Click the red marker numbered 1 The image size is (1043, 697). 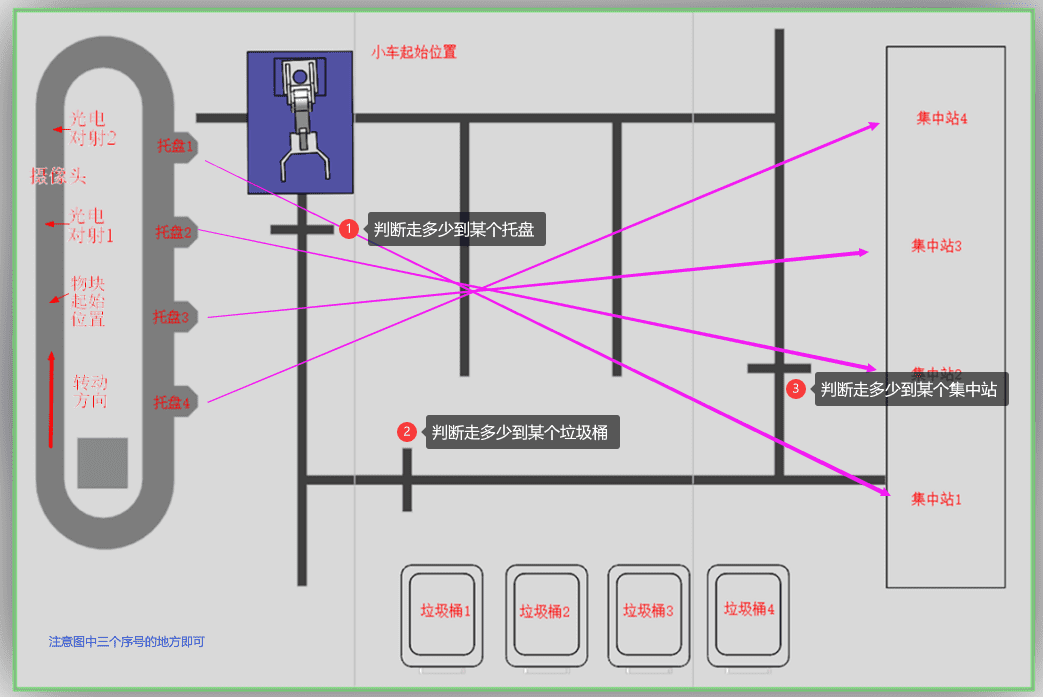point(348,229)
